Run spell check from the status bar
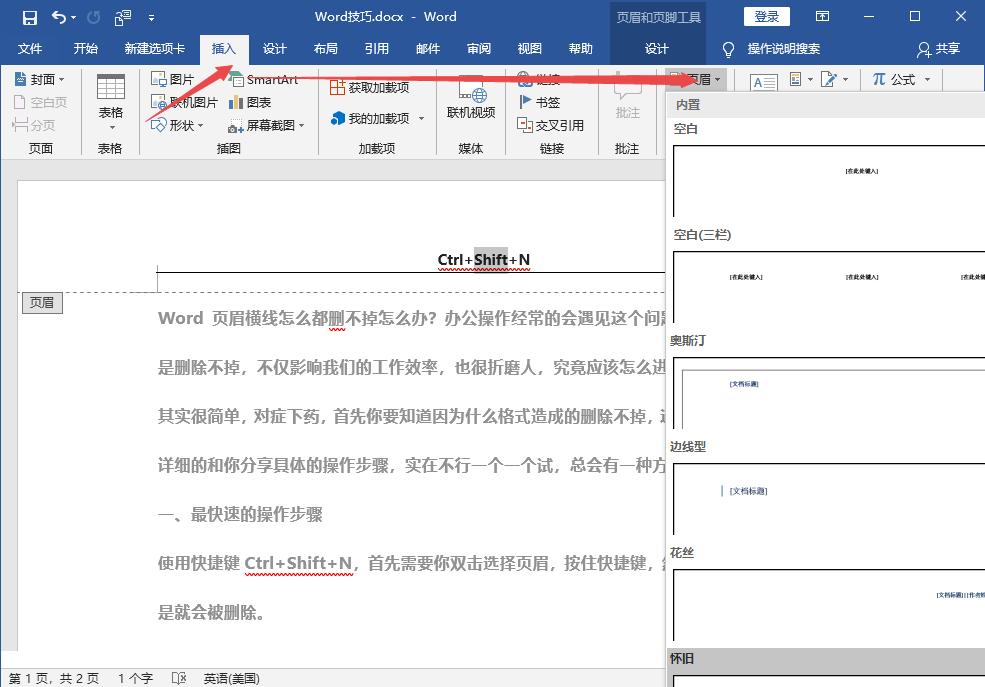The image size is (985, 687). coord(179,677)
